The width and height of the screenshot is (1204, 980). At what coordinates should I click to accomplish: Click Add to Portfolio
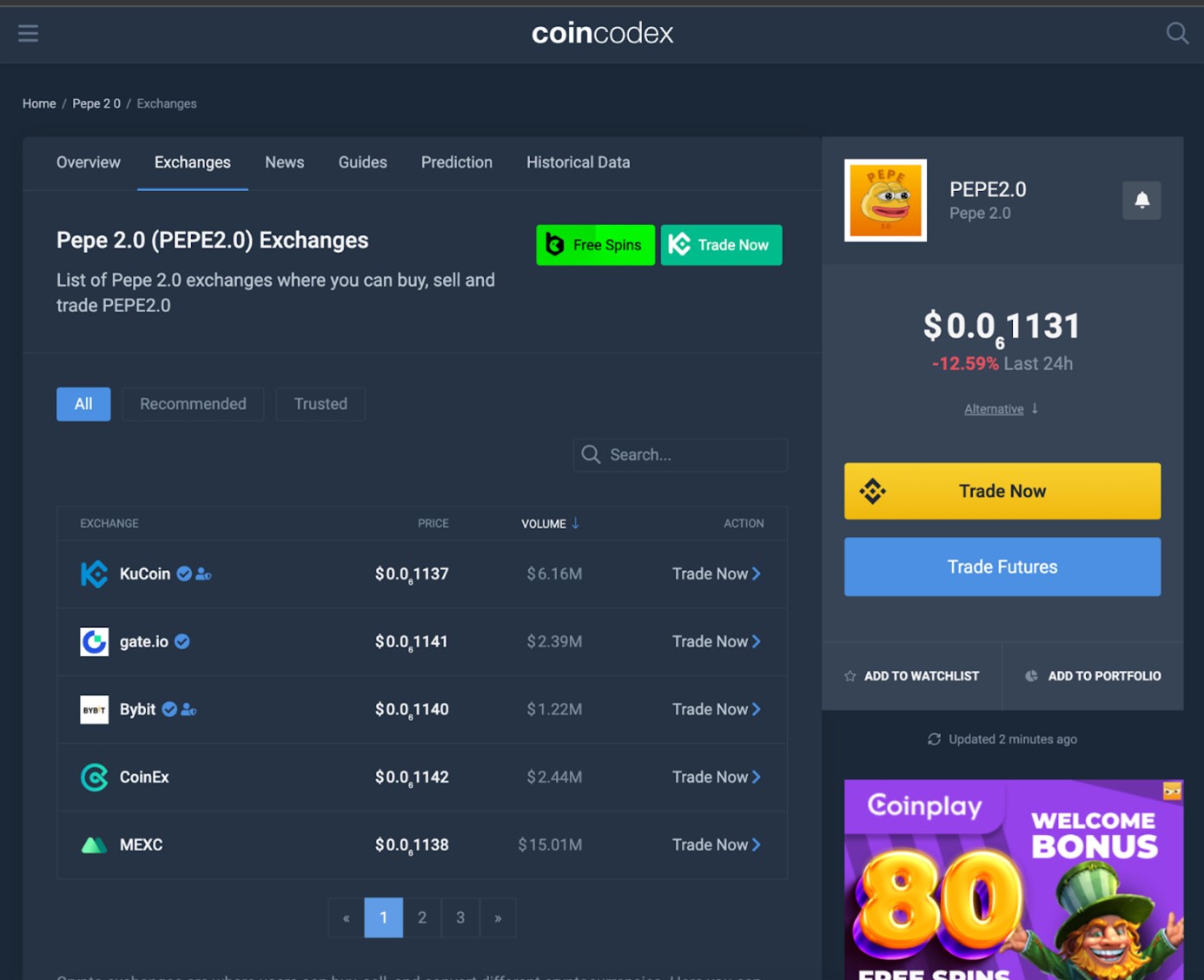(1093, 676)
